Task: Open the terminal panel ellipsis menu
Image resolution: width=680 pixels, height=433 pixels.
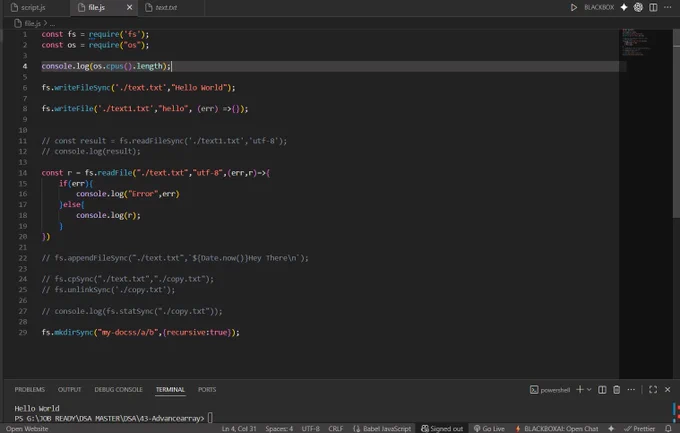Action: 631,390
